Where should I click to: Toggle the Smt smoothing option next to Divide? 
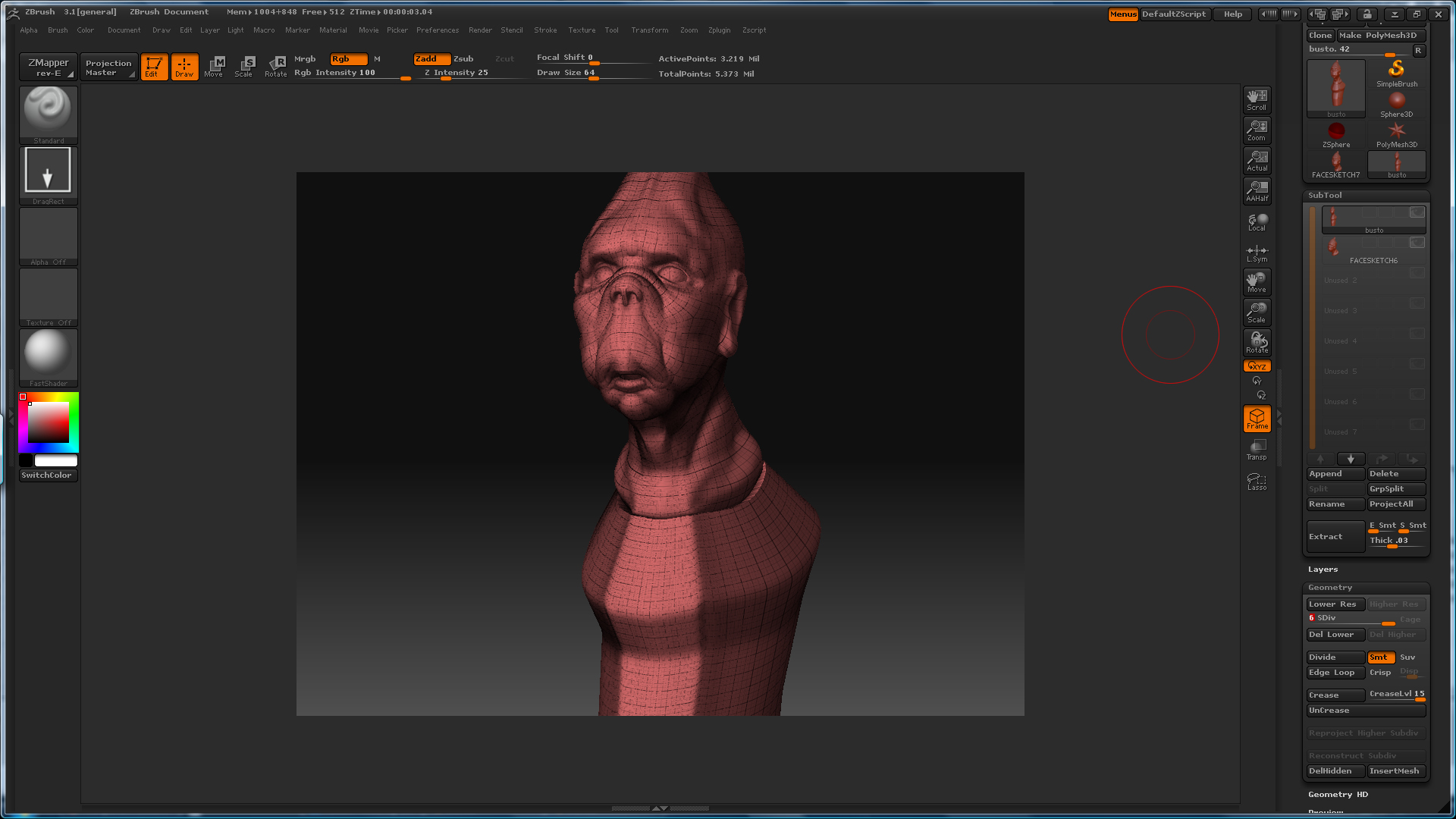1380,657
